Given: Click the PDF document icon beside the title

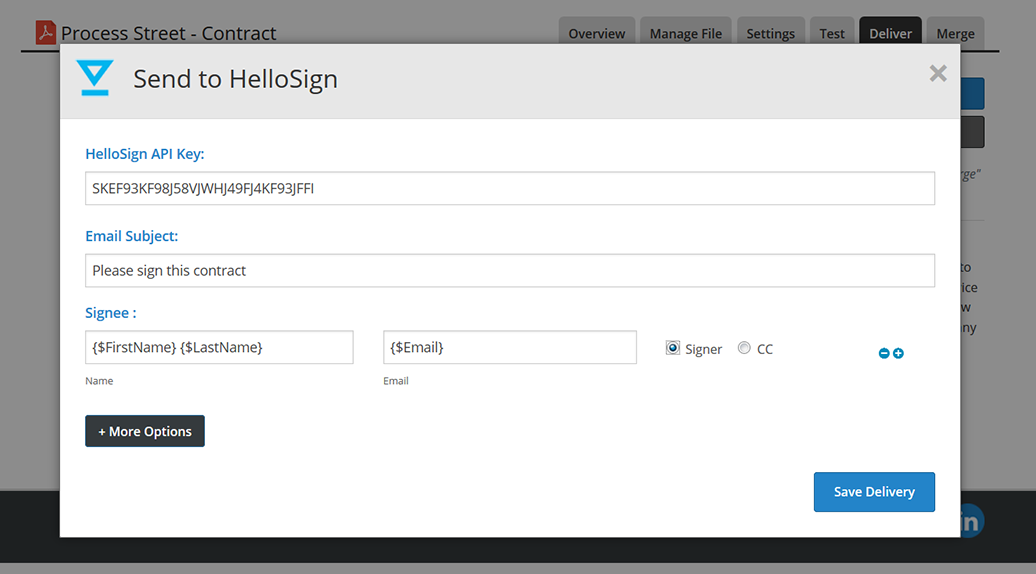Looking at the screenshot, I should (46, 33).
